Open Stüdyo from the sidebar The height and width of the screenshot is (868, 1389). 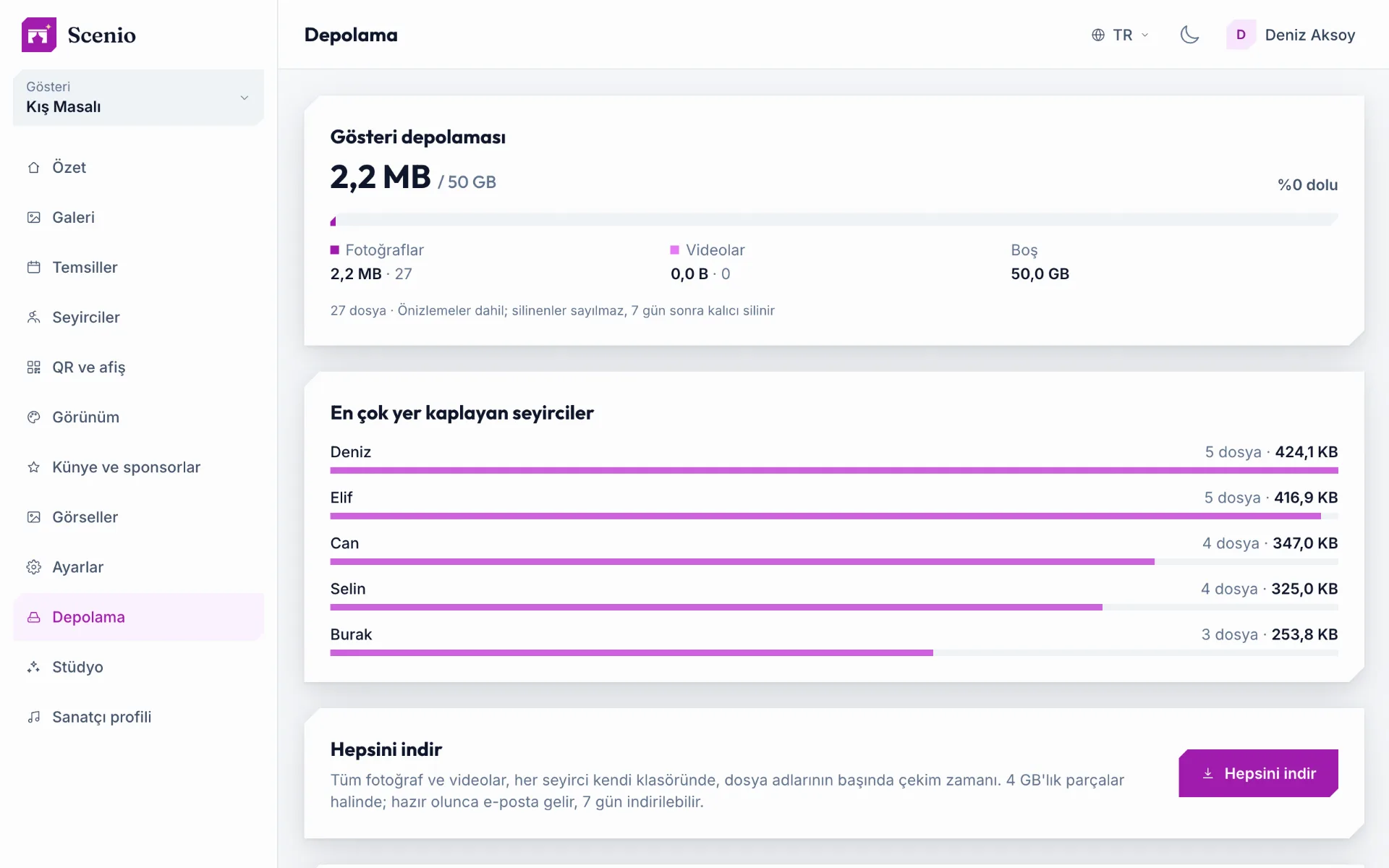click(138, 667)
